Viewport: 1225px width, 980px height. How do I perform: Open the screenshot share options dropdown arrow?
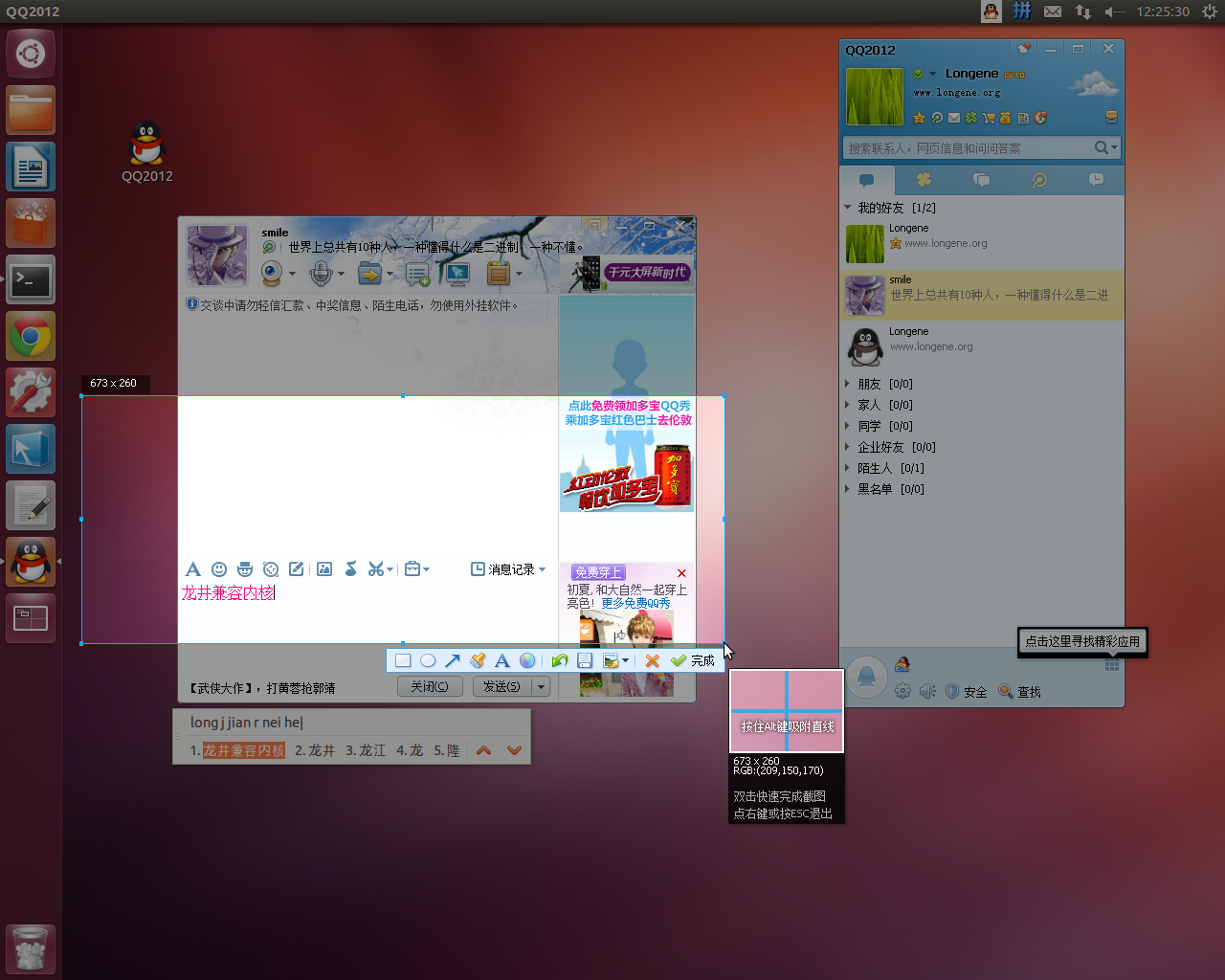pos(625,660)
